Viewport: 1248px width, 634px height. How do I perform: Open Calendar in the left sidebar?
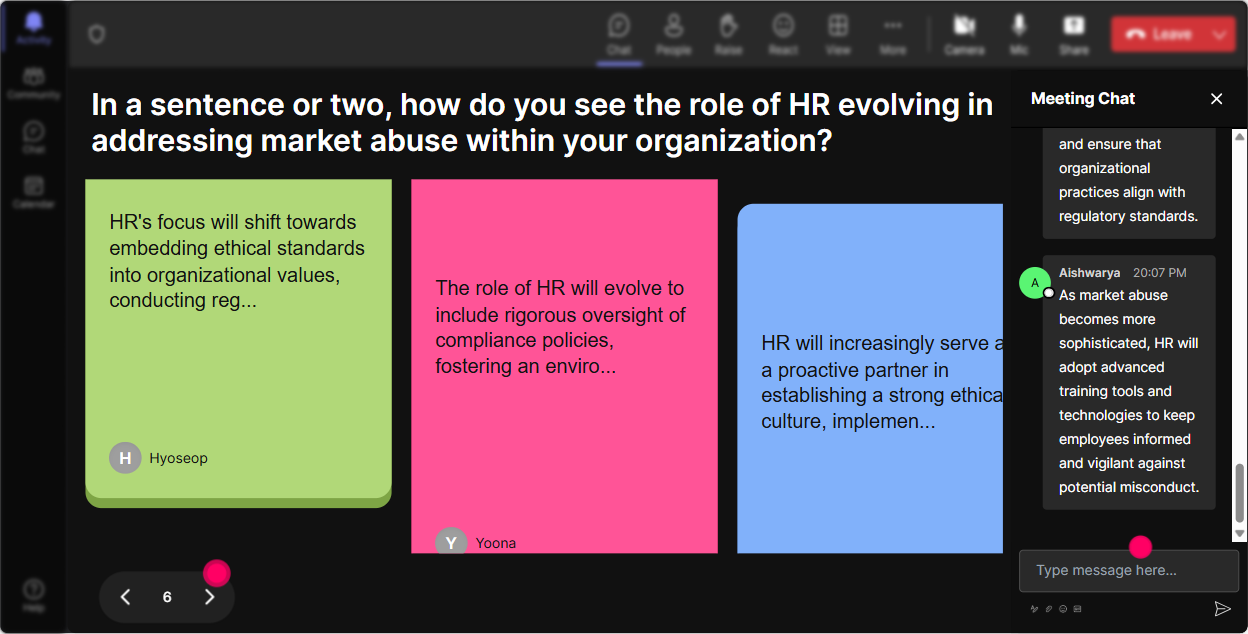click(x=33, y=192)
